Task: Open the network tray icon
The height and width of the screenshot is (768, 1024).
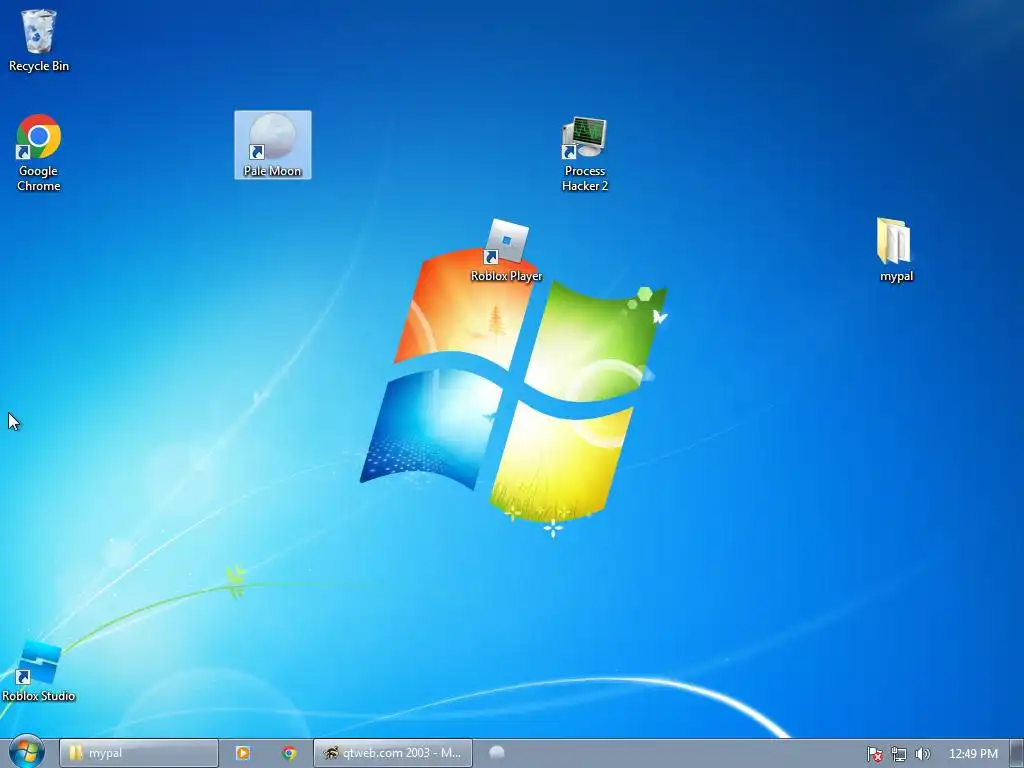Action: click(899, 754)
